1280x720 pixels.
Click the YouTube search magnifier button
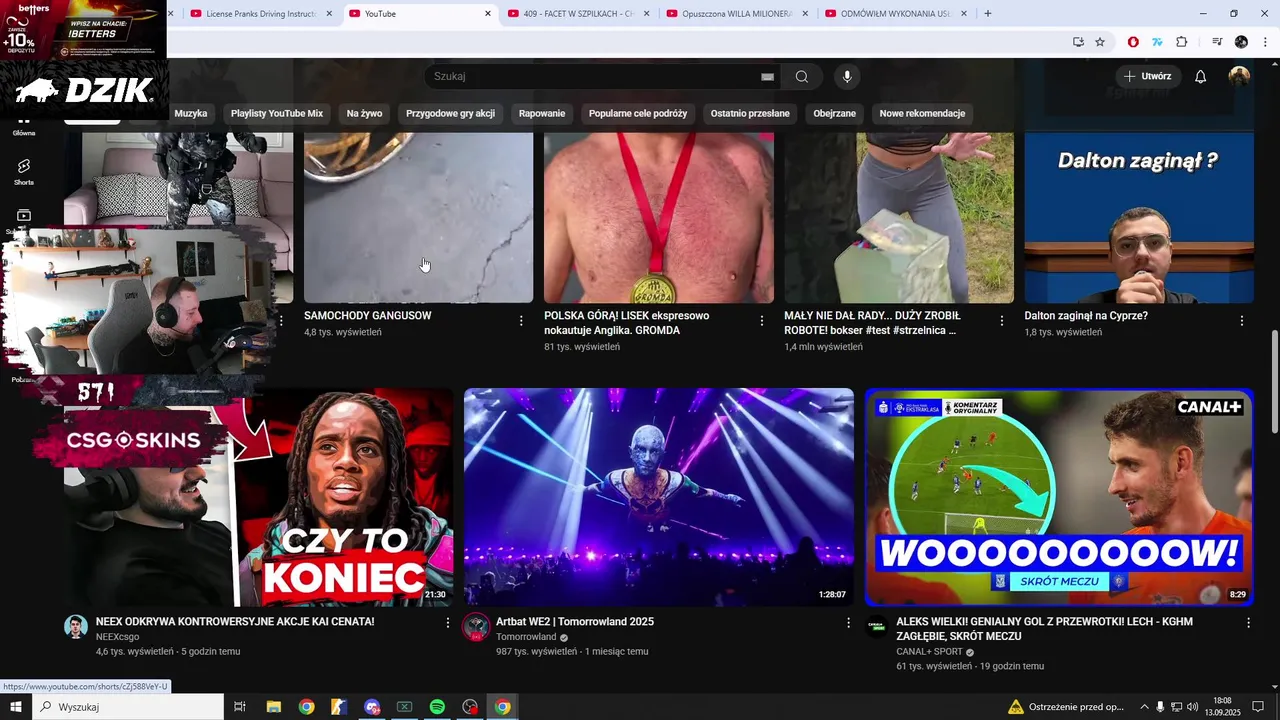(x=802, y=76)
